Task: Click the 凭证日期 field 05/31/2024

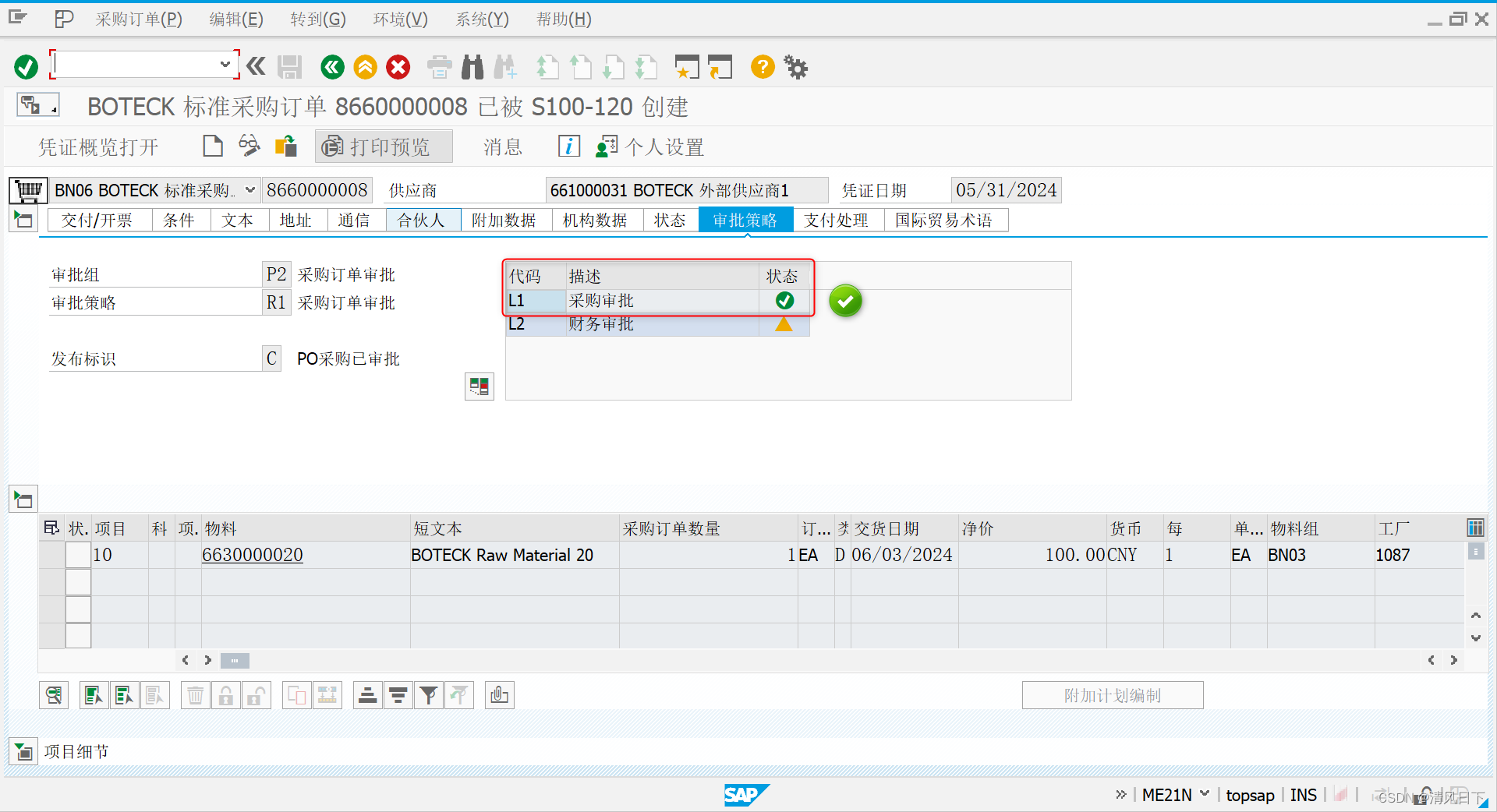Action: pyautogui.click(x=1007, y=190)
